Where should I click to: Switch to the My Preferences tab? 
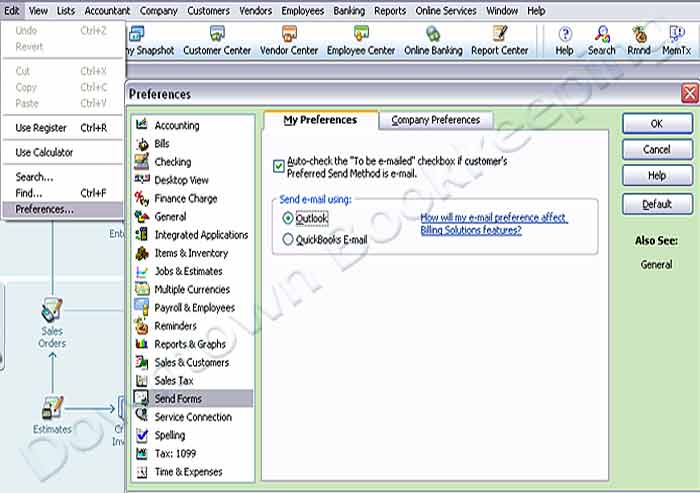point(321,120)
